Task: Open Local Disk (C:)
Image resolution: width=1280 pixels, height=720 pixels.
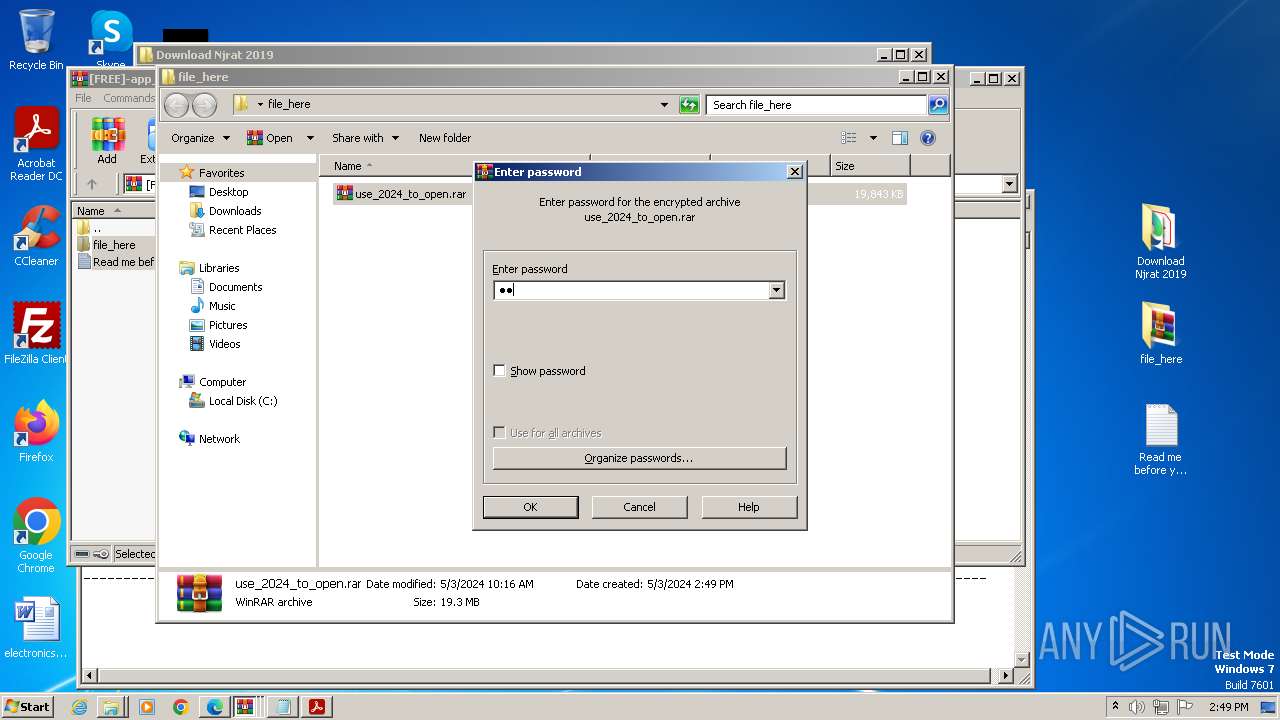Action: 243,401
